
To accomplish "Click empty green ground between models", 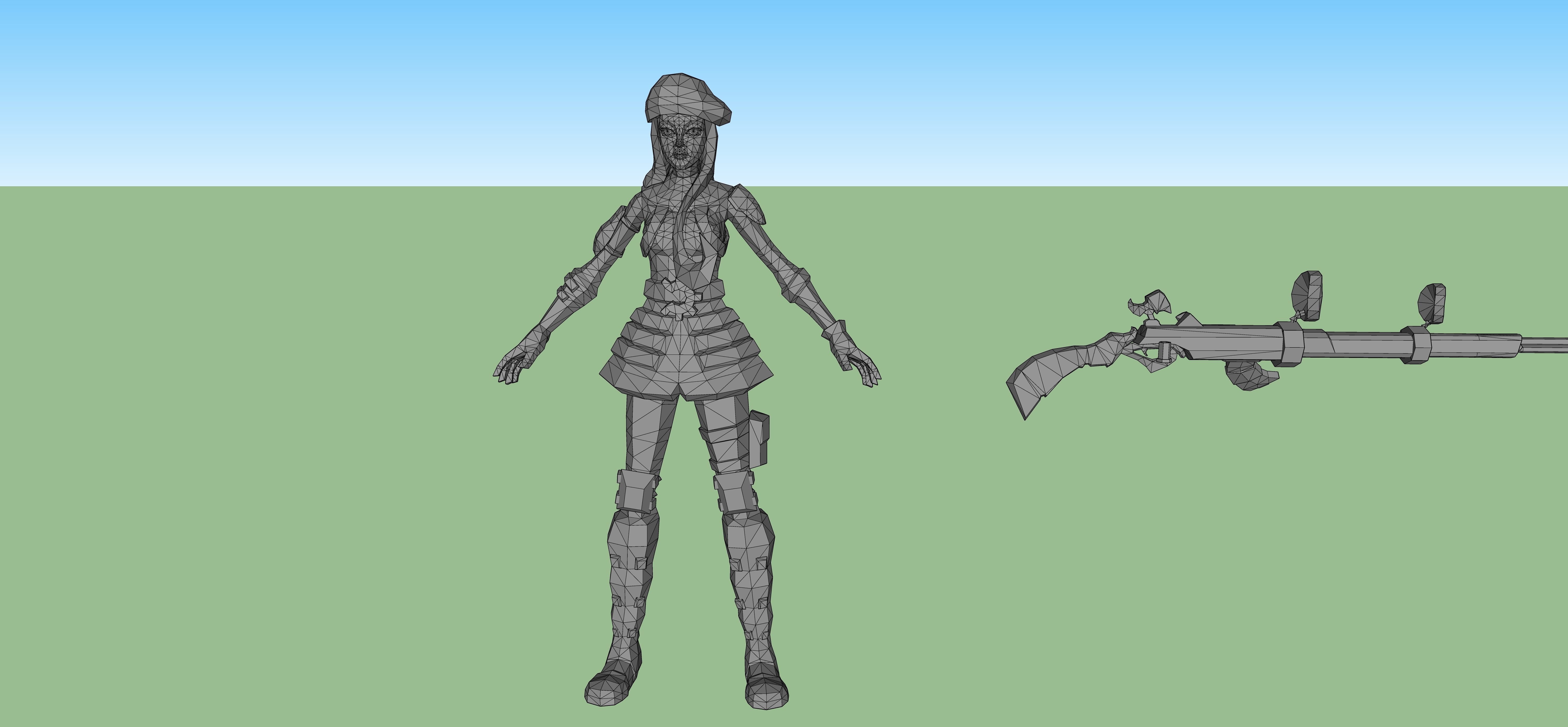I will (943, 487).
